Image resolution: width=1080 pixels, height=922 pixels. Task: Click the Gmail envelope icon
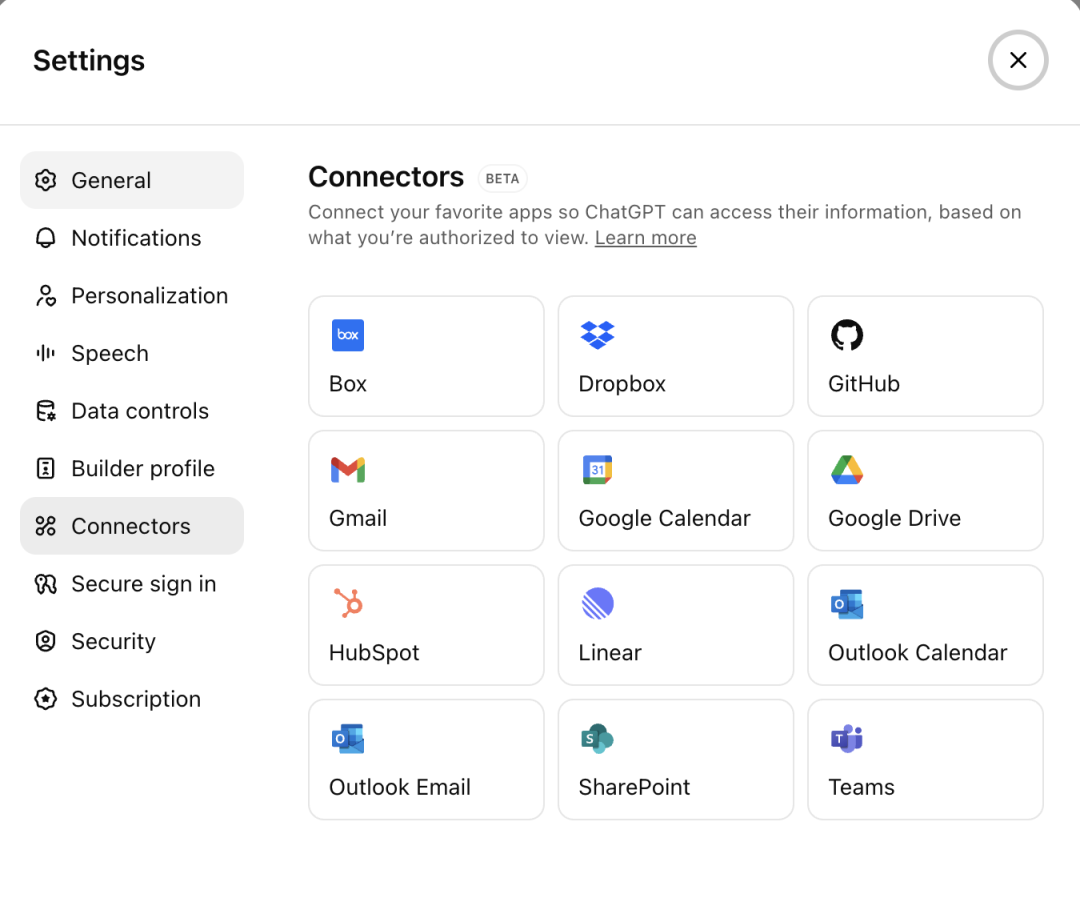(348, 470)
